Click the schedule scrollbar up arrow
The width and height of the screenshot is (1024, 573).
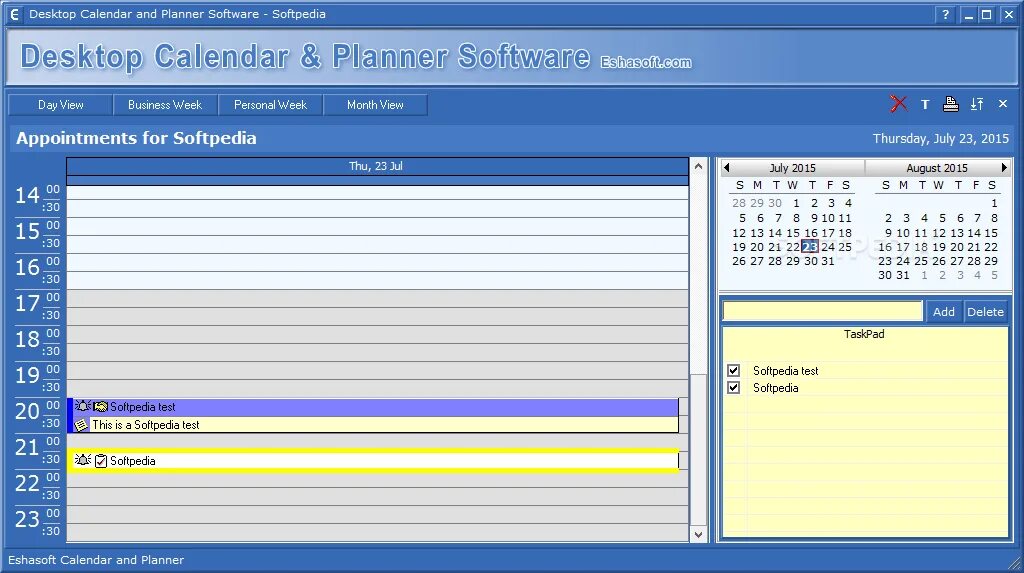click(x=698, y=166)
